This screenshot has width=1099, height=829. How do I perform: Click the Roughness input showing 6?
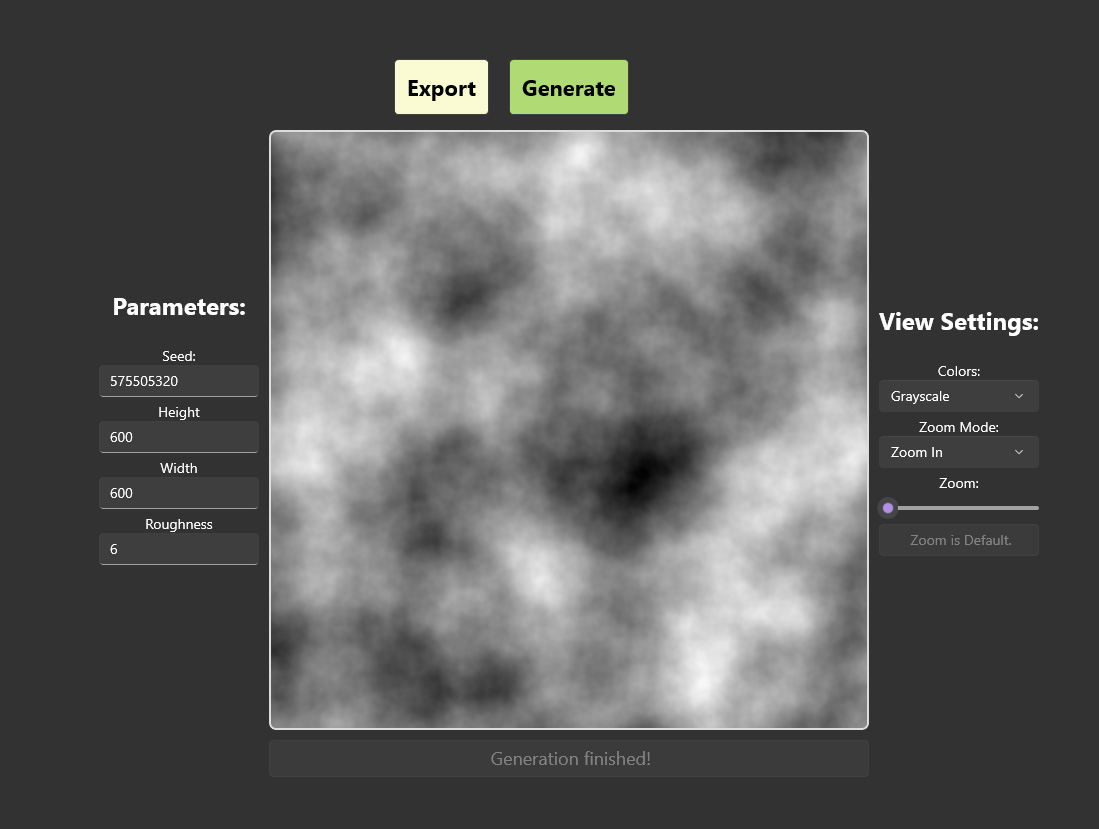click(x=179, y=549)
